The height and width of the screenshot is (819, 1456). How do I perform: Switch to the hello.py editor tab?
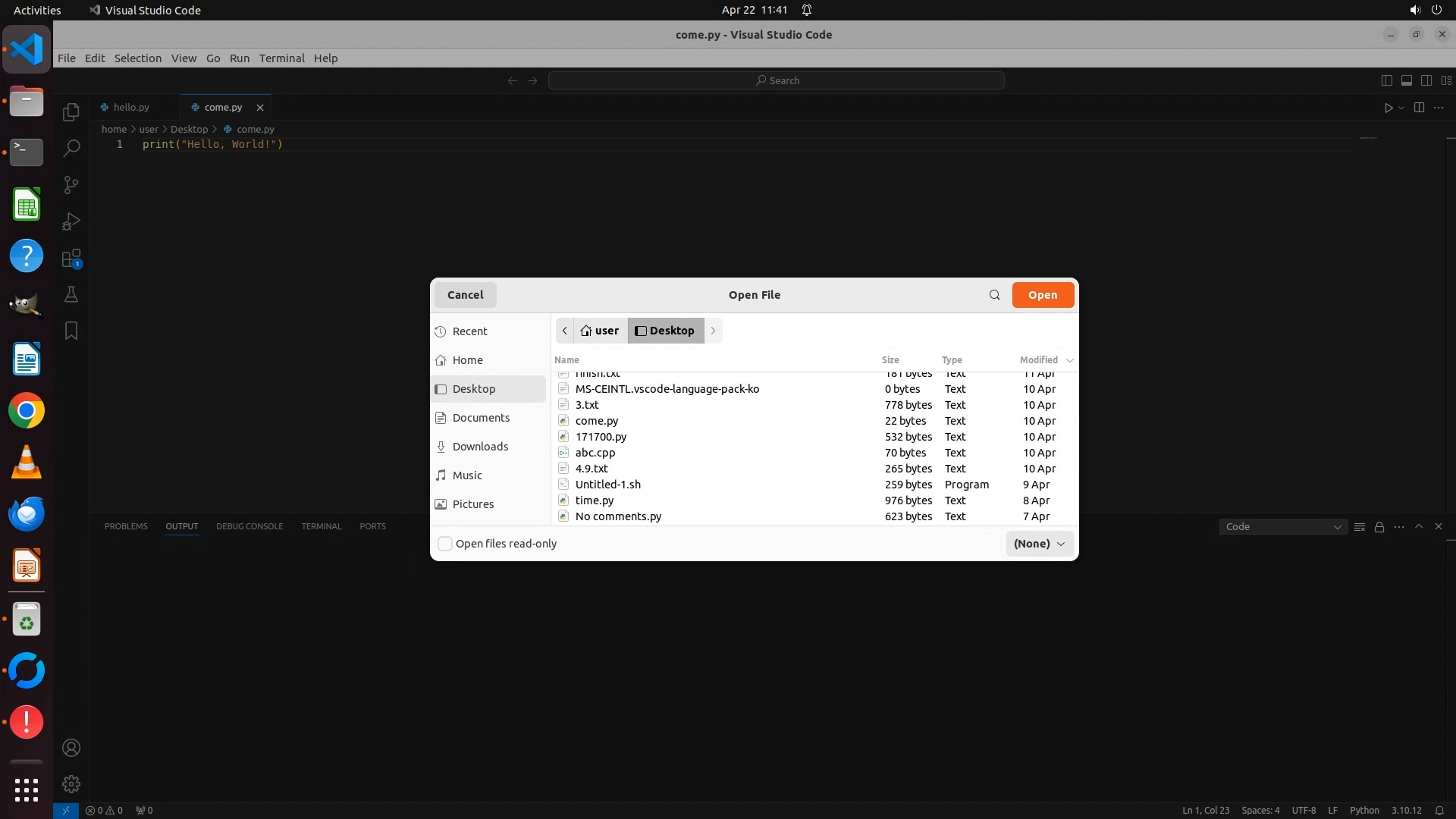coord(131,108)
